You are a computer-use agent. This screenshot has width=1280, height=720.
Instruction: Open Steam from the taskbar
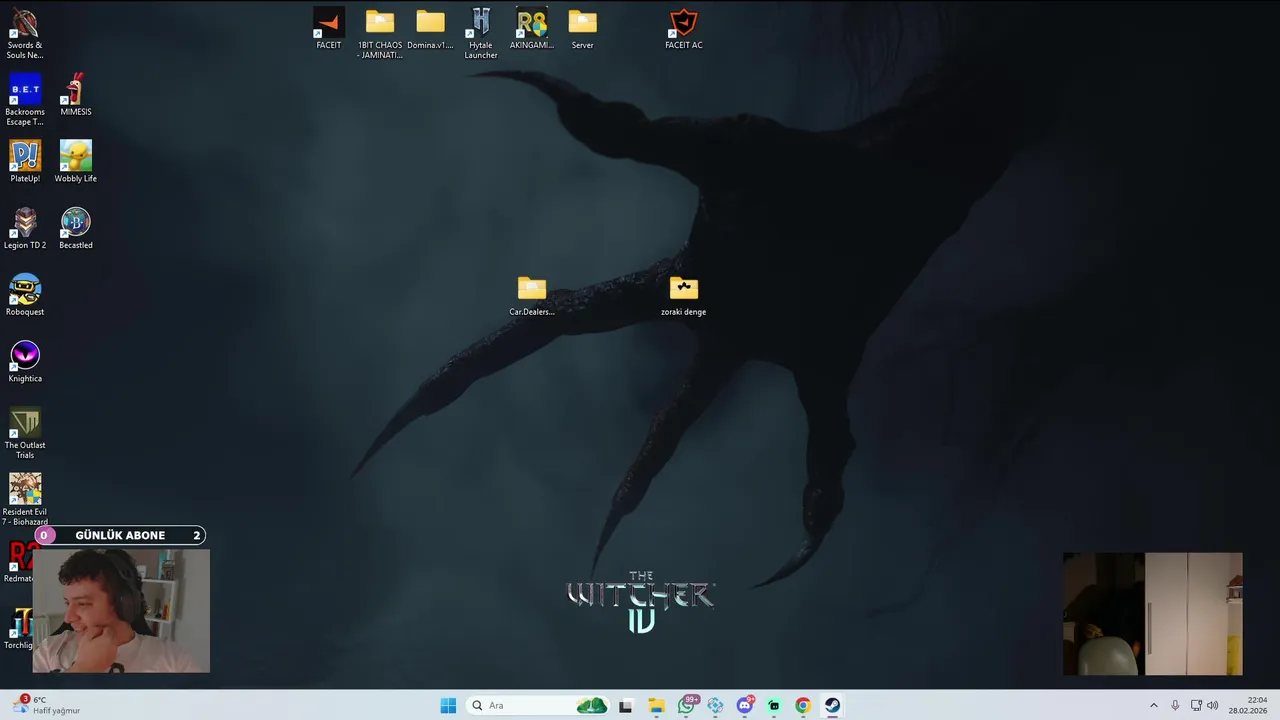click(832, 705)
